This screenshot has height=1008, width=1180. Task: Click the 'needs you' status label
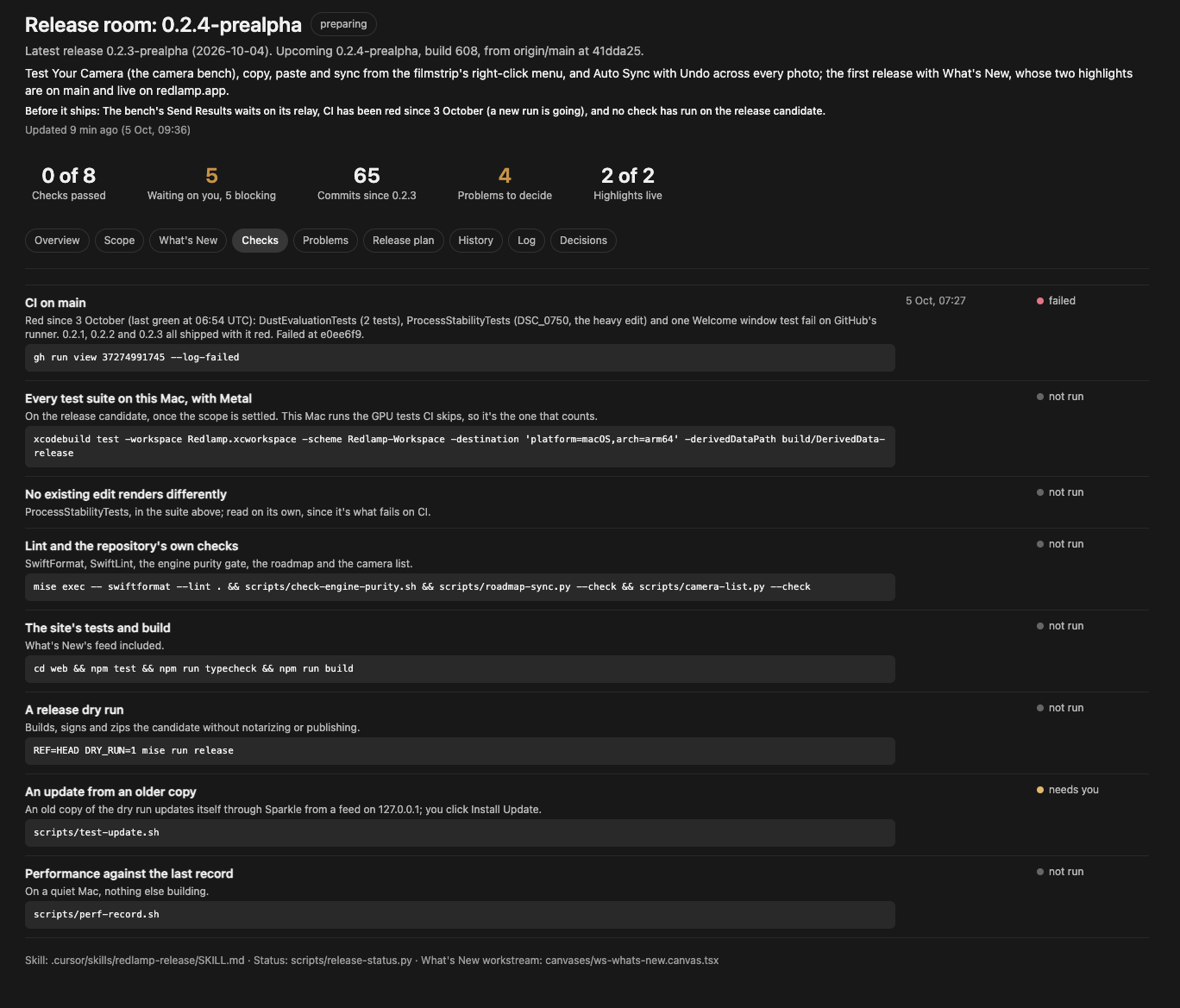point(1068,790)
